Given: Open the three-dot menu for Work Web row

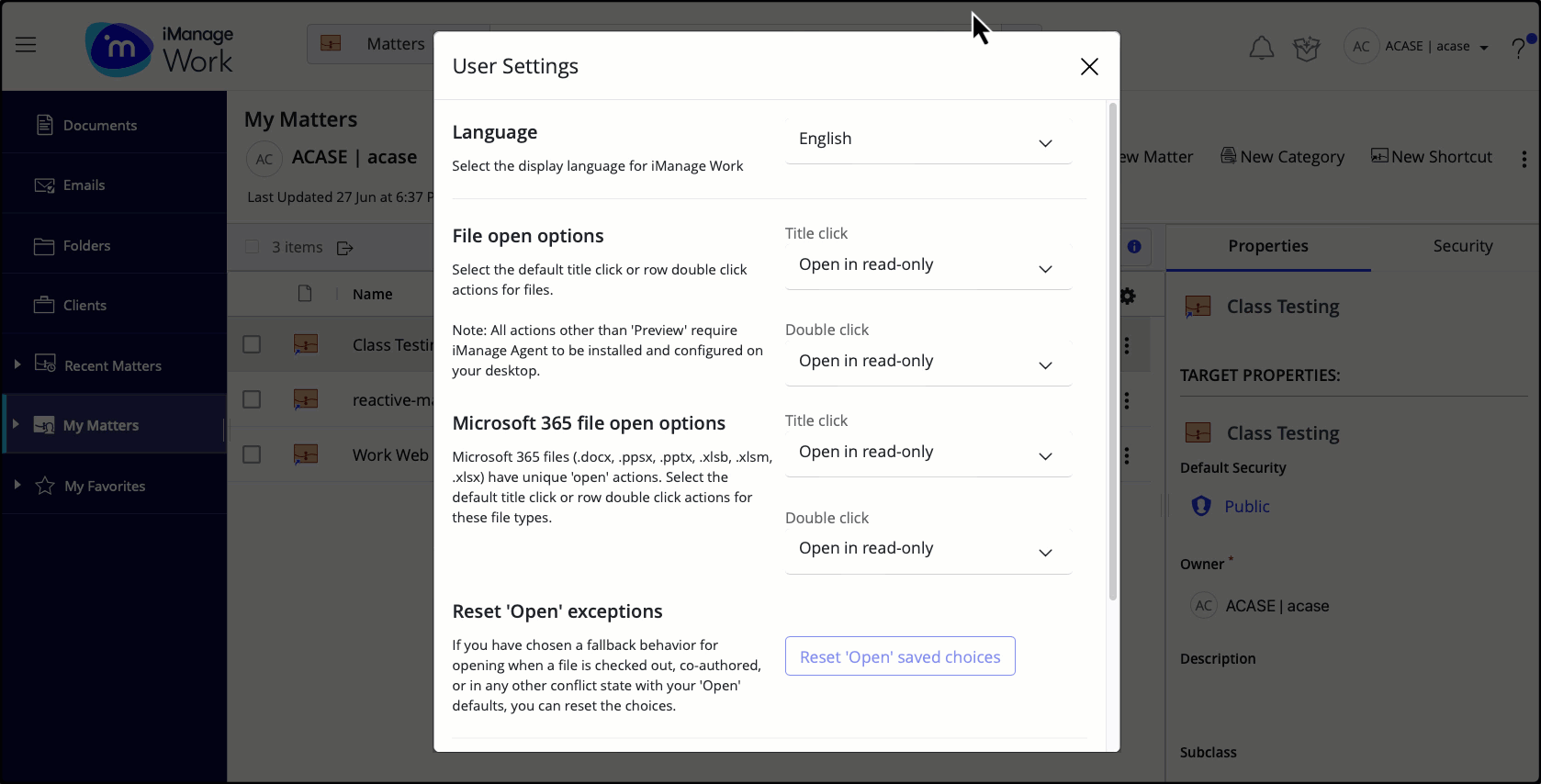Looking at the screenshot, I should [x=1127, y=455].
